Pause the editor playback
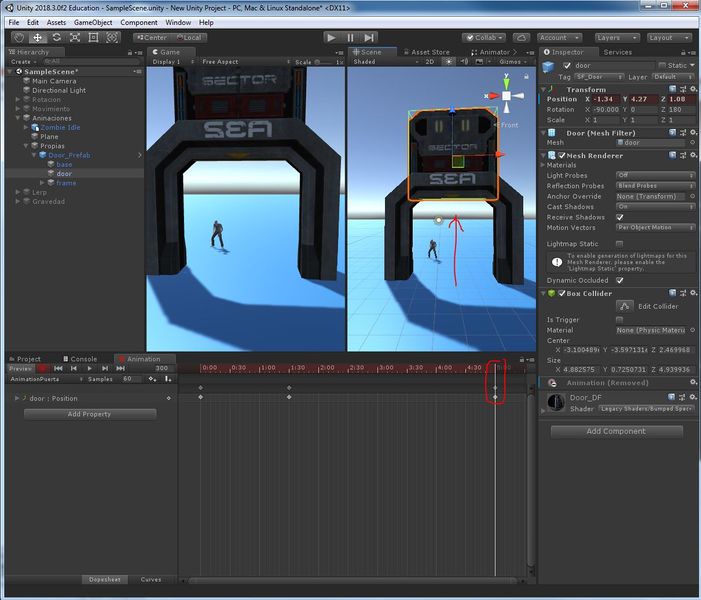 [350, 38]
